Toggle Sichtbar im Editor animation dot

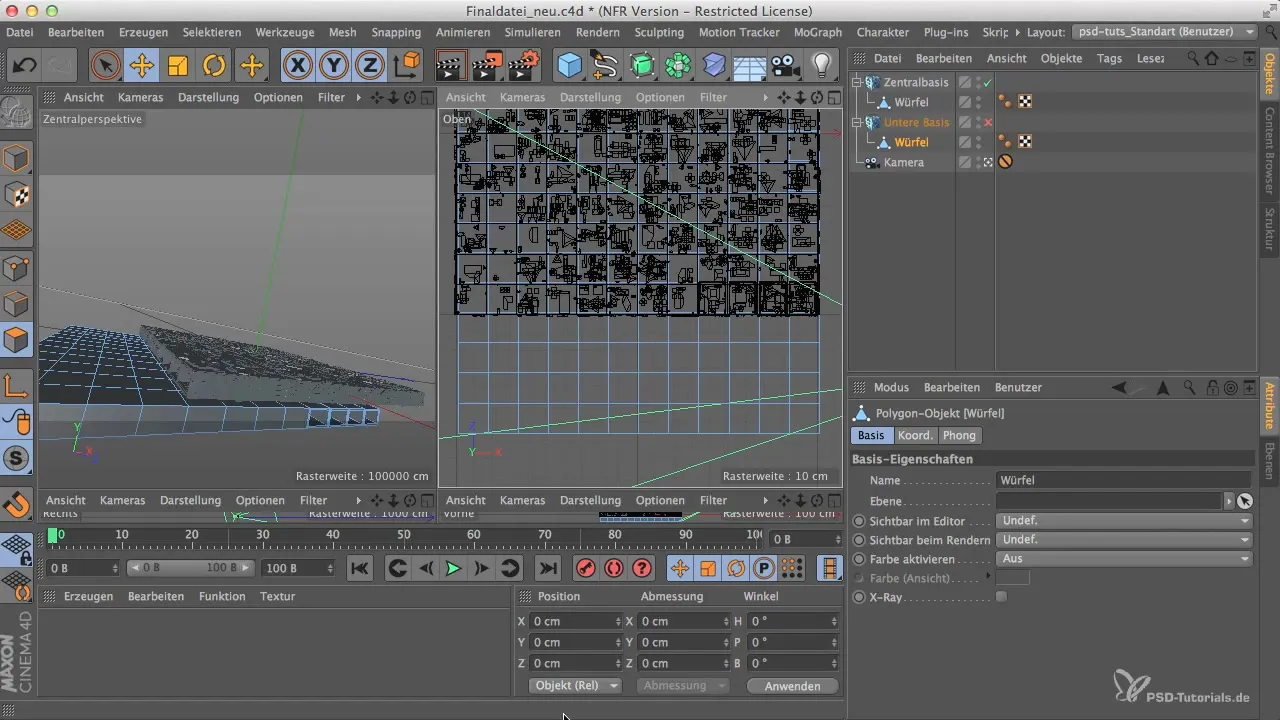point(858,521)
